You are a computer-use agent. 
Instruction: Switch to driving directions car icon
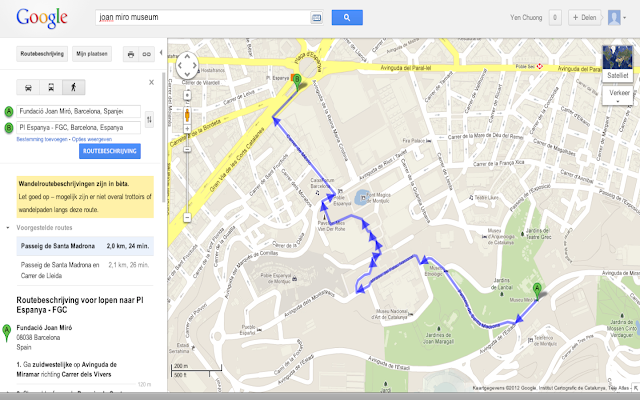(x=28, y=87)
